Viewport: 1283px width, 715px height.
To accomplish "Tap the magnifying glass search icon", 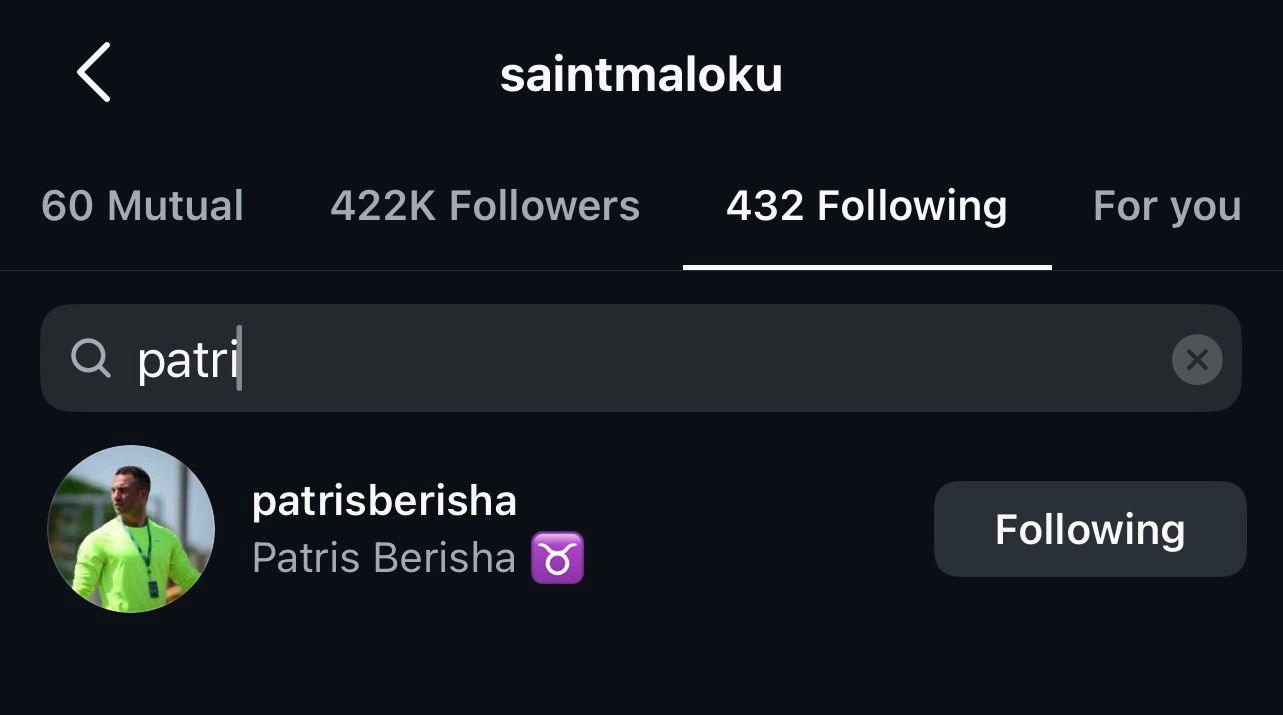I will pyautogui.click(x=91, y=358).
